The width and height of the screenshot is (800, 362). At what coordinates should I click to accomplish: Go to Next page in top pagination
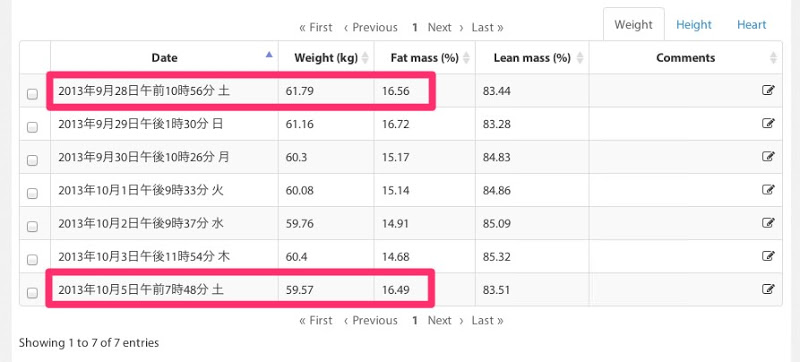pos(445,28)
